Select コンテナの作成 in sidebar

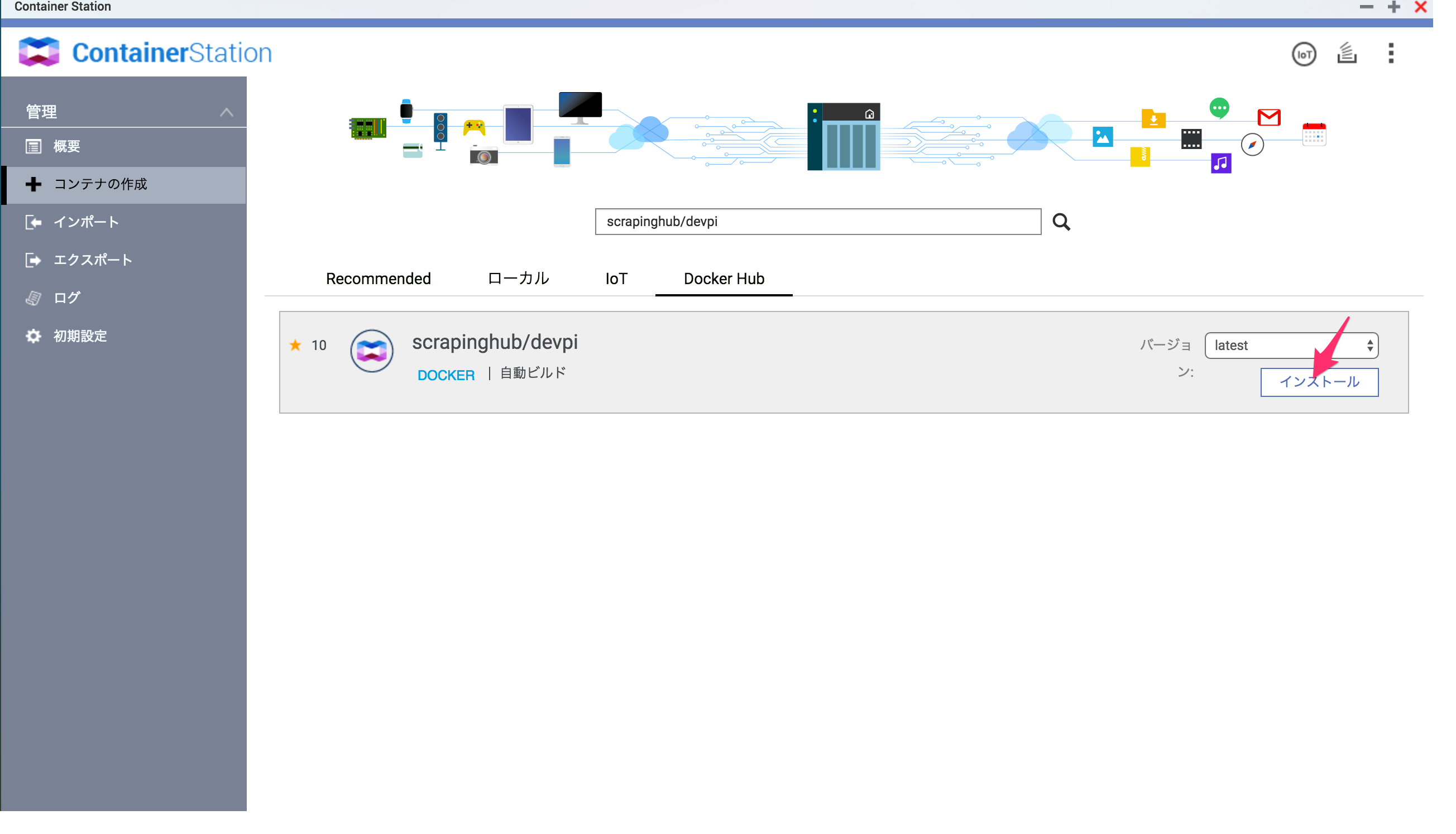pyautogui.click(x=124, y=184)
